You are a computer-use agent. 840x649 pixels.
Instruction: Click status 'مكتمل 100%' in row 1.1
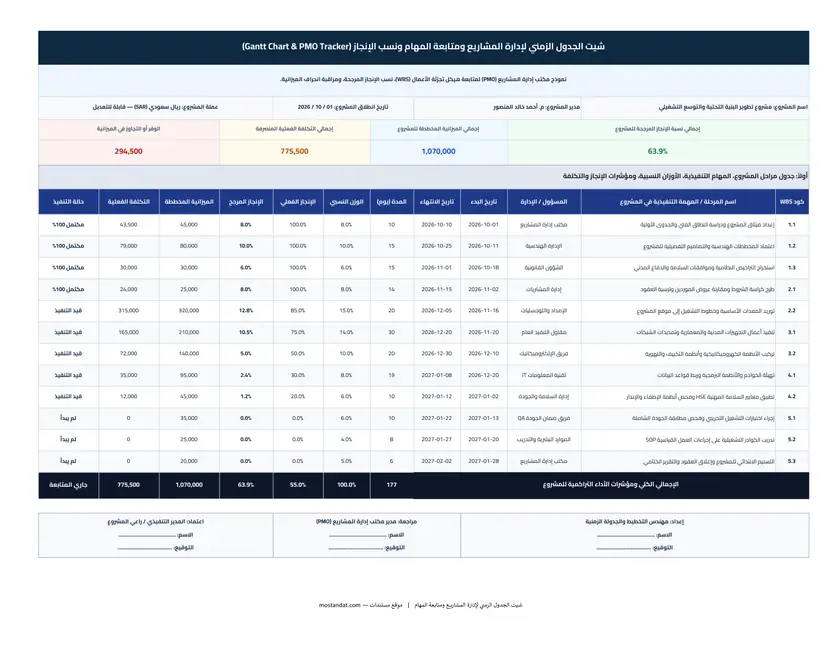click(68, 225)
